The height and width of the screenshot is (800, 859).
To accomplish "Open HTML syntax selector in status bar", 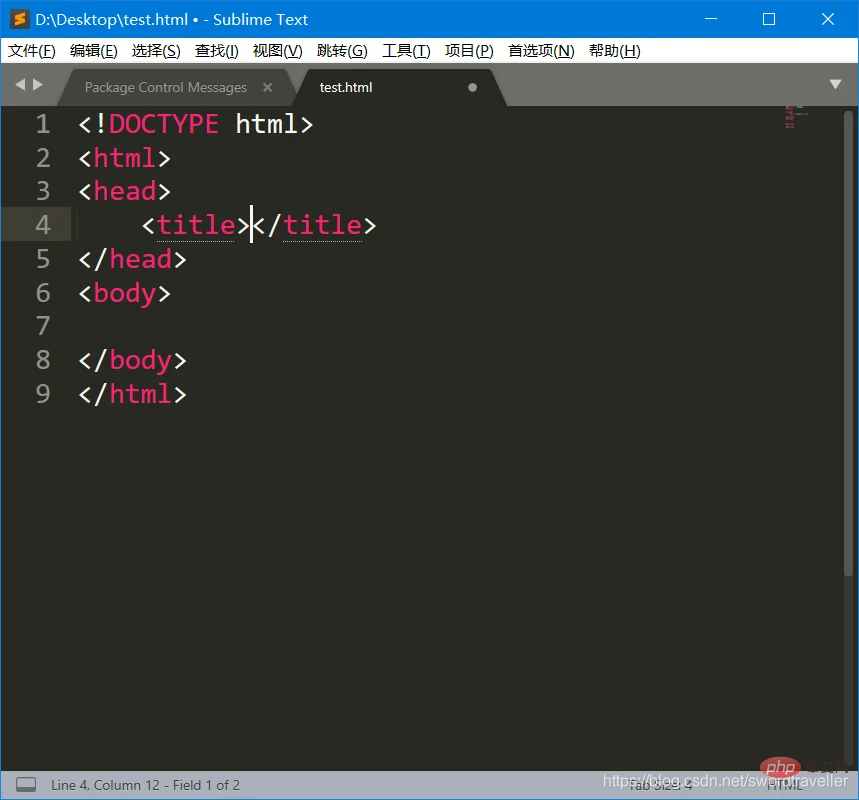I will pyautogui.click(x=784, y=785).
